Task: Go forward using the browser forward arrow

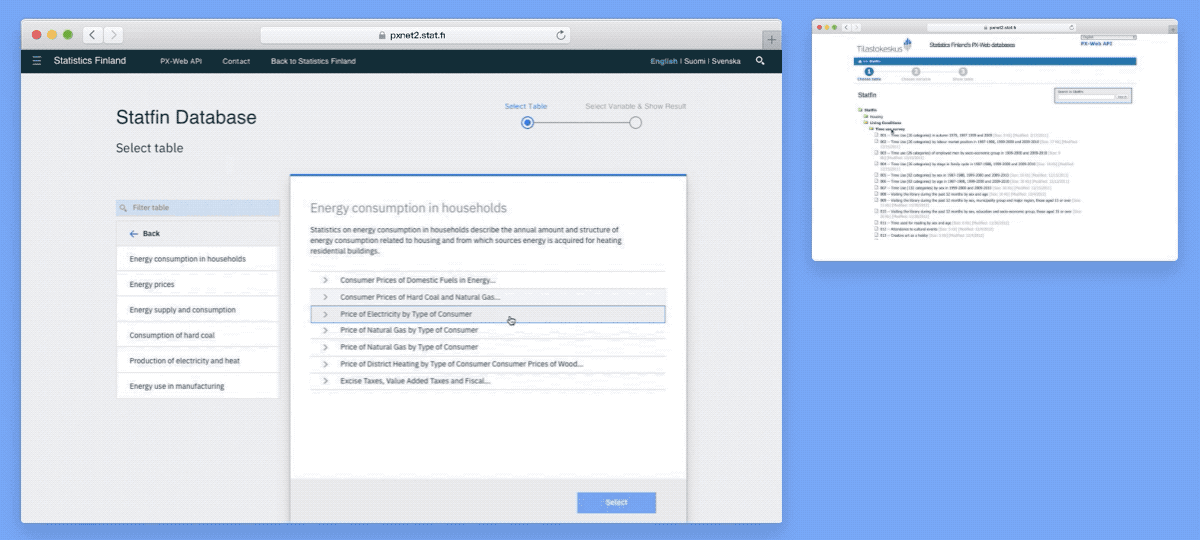Action: [114, 35]
